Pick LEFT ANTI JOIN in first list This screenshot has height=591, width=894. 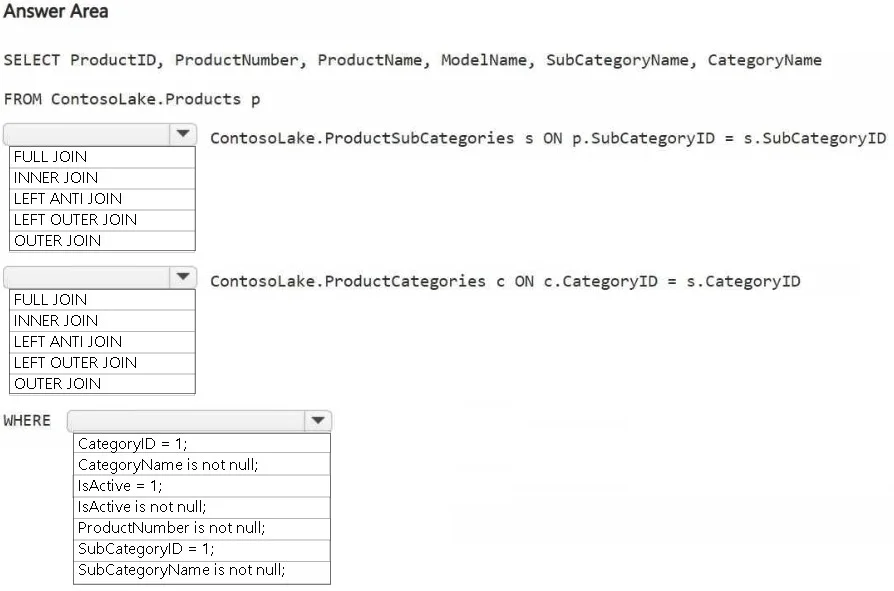click(x=103, y=199)
